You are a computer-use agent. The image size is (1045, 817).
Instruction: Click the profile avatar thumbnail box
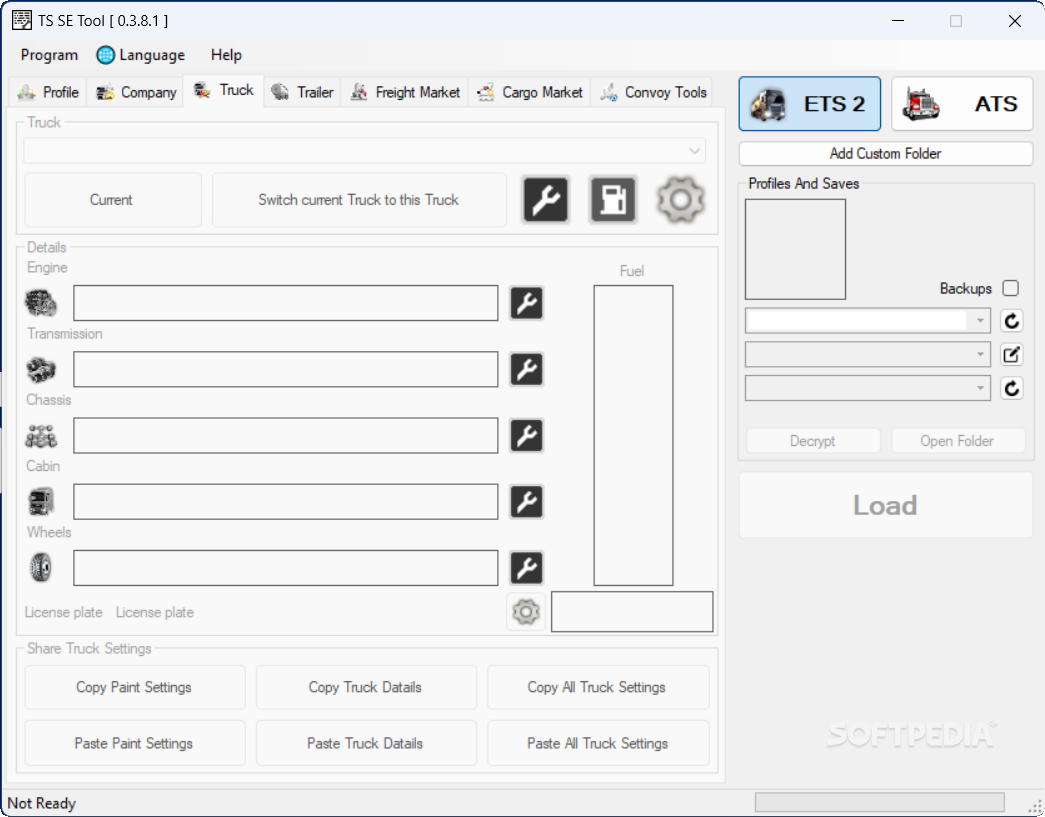point(795,249)
